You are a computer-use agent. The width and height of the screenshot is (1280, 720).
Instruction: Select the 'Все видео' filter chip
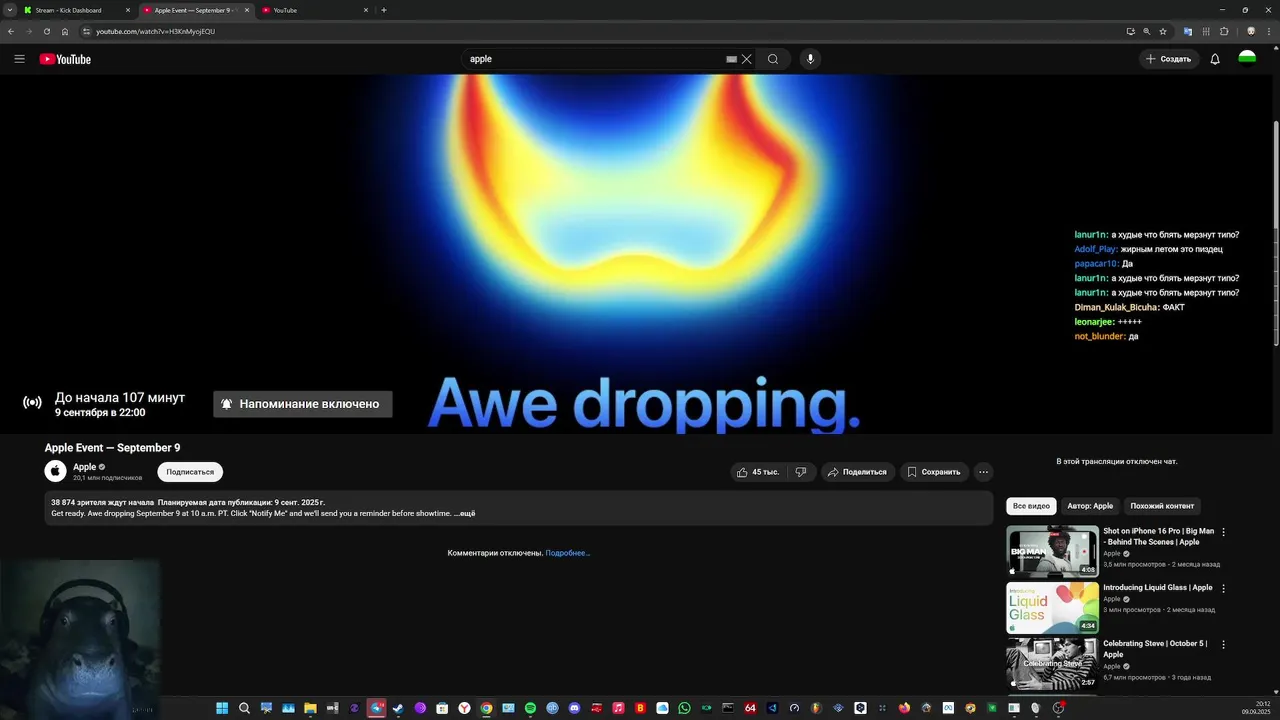pyautogui.click(x=1031, y=506)
